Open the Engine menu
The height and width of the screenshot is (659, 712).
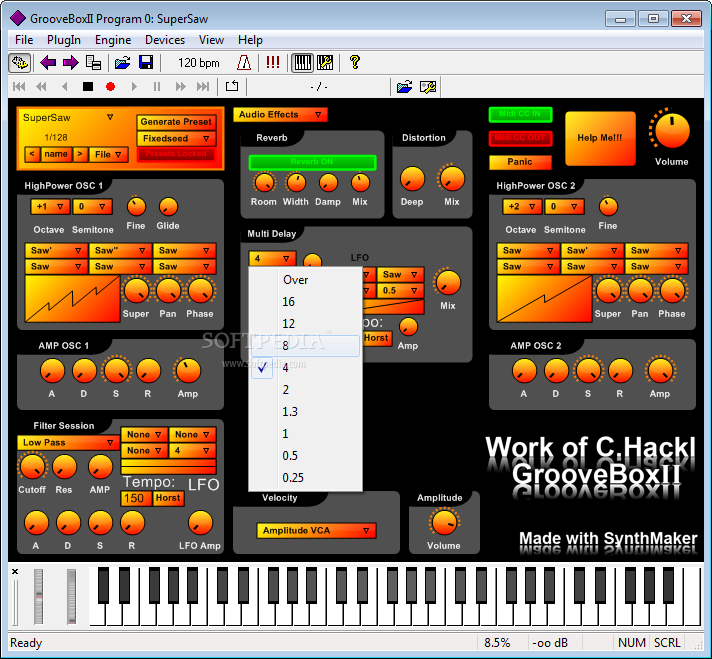pos(113,40)
